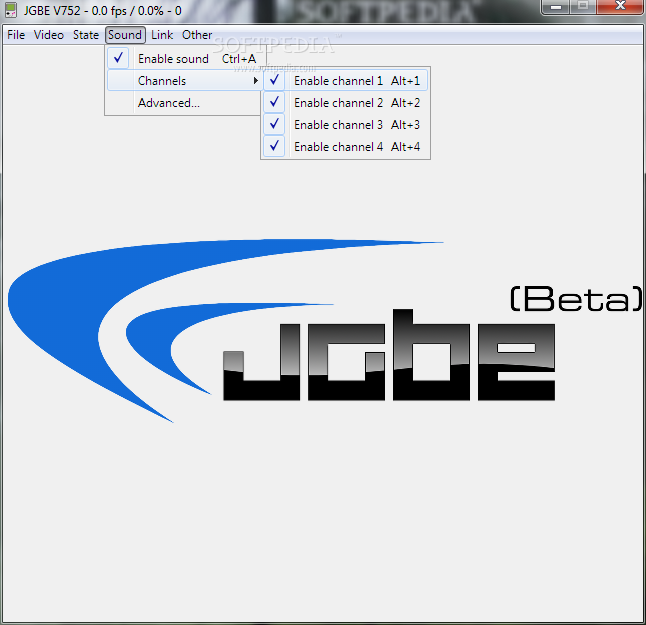The height and width of the screenshot is (625, 646).
Task: Toggle Enable channel 1
Action: (x=345, y=80)
